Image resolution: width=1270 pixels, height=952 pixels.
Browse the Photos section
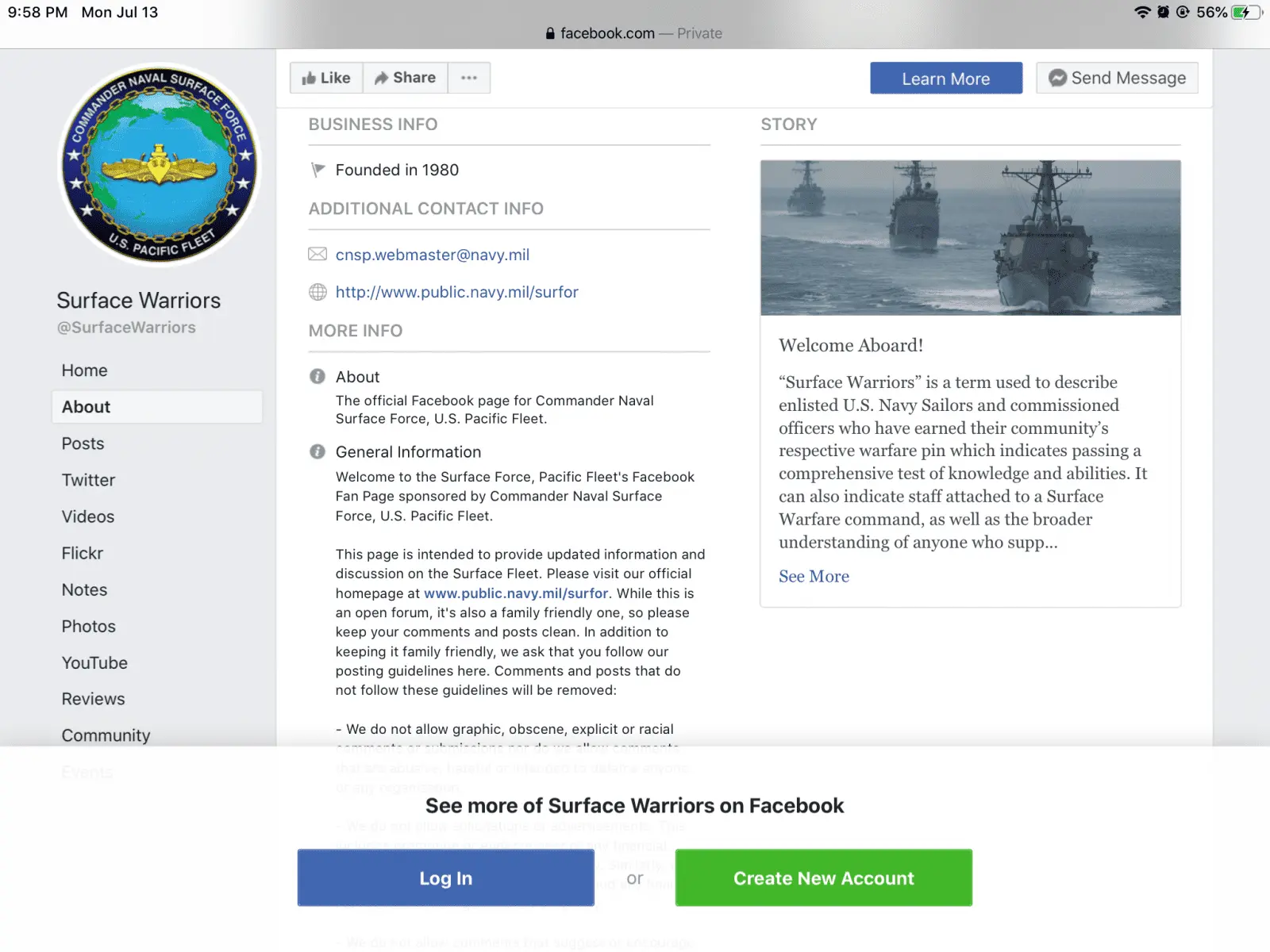coord(89,626)
